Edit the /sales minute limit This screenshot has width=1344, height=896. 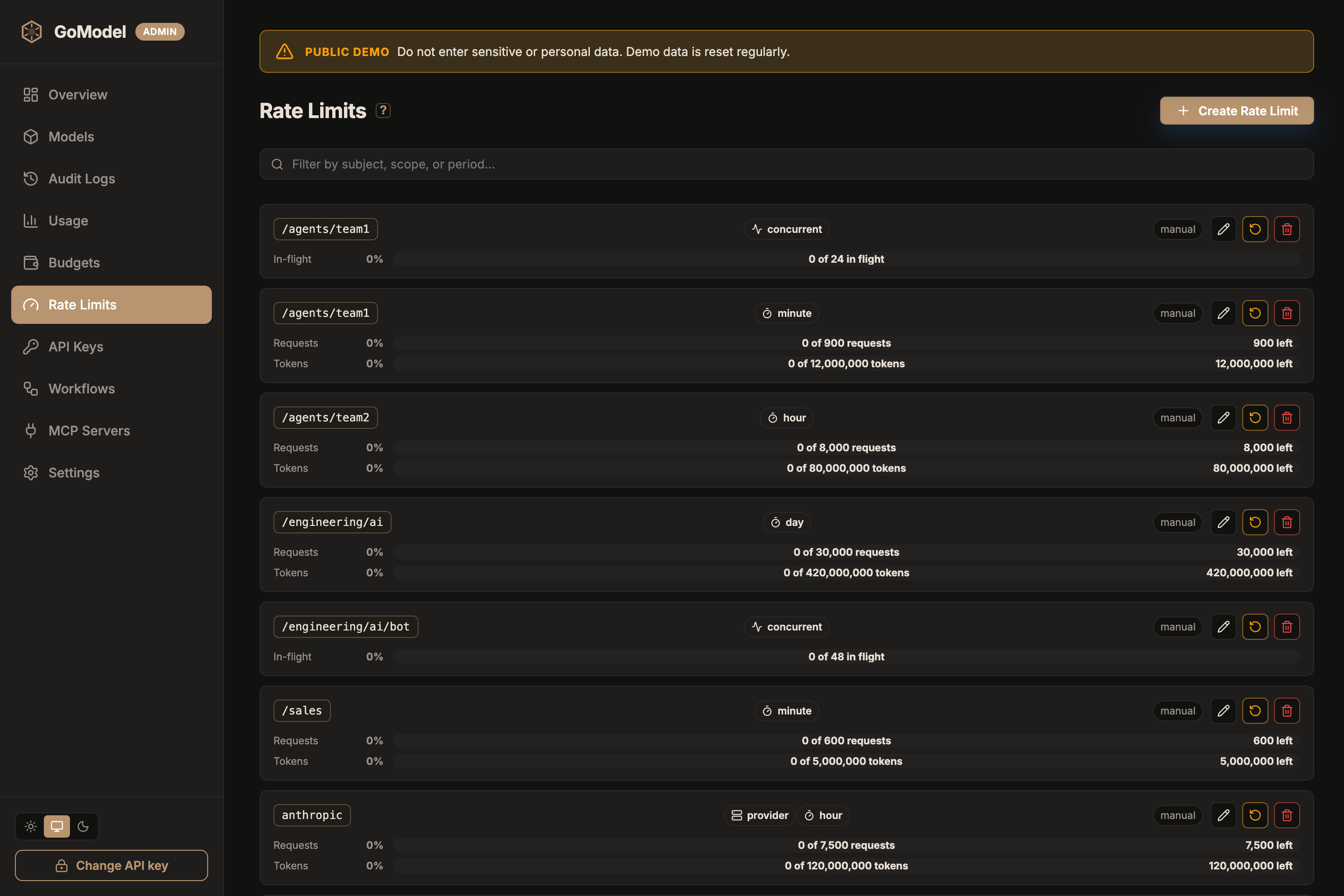(x=1224, y=711)
